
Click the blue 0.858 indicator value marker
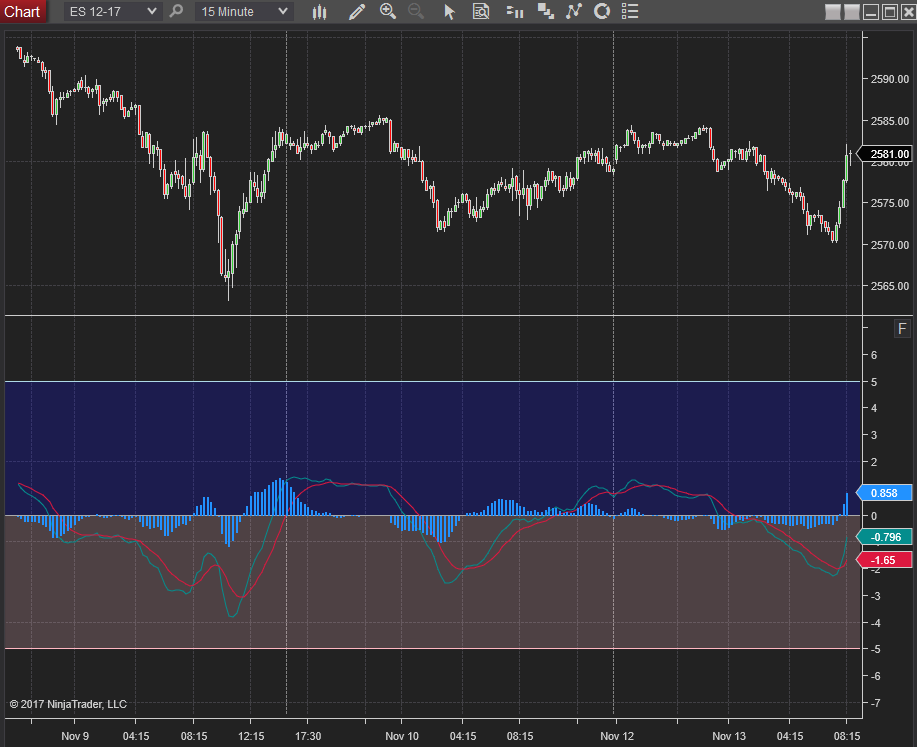click(886, 494)
